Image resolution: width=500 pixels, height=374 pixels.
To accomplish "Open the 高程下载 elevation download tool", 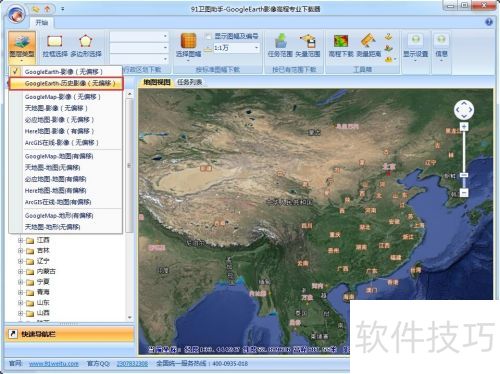I will 341,46.
